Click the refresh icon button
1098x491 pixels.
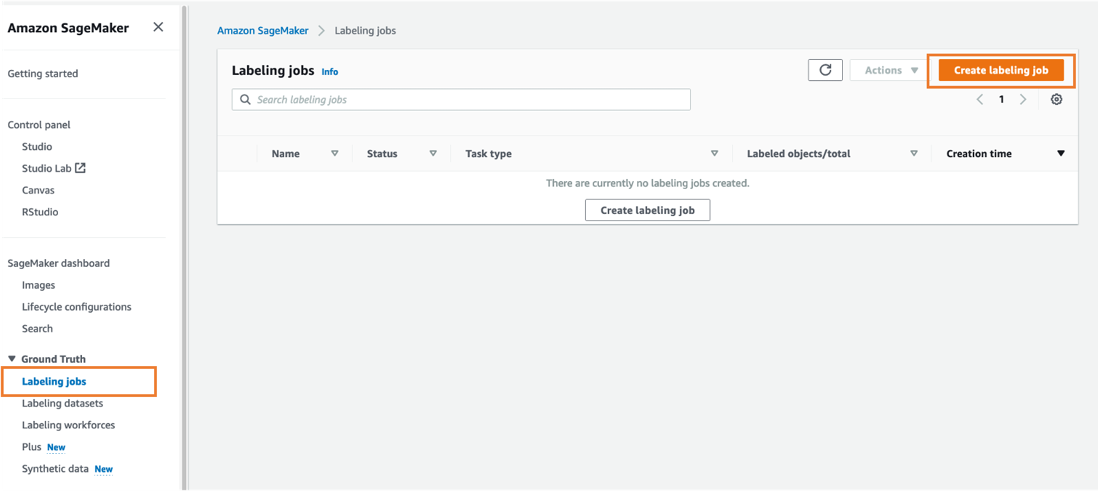tap(825, 70)
